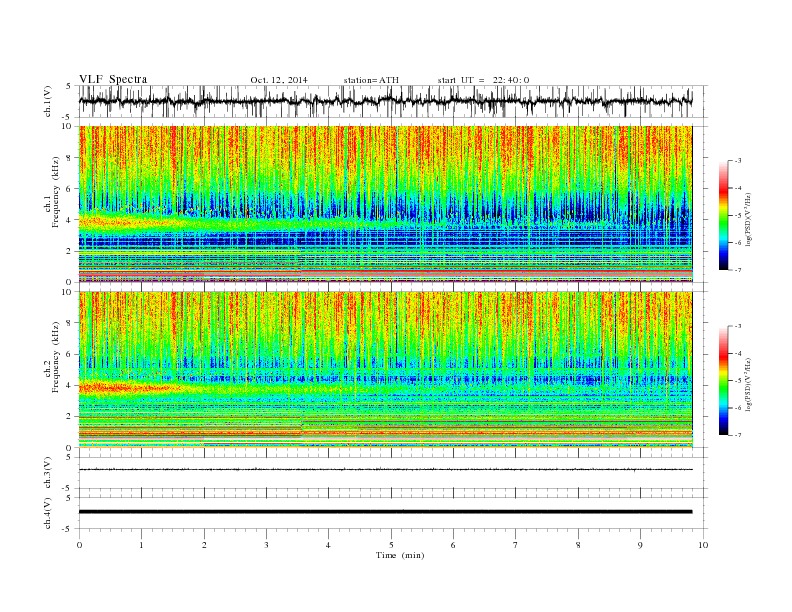Click the ch.3 flat waveform trace
Screen dimensions: 792x612
pos(385,470)
